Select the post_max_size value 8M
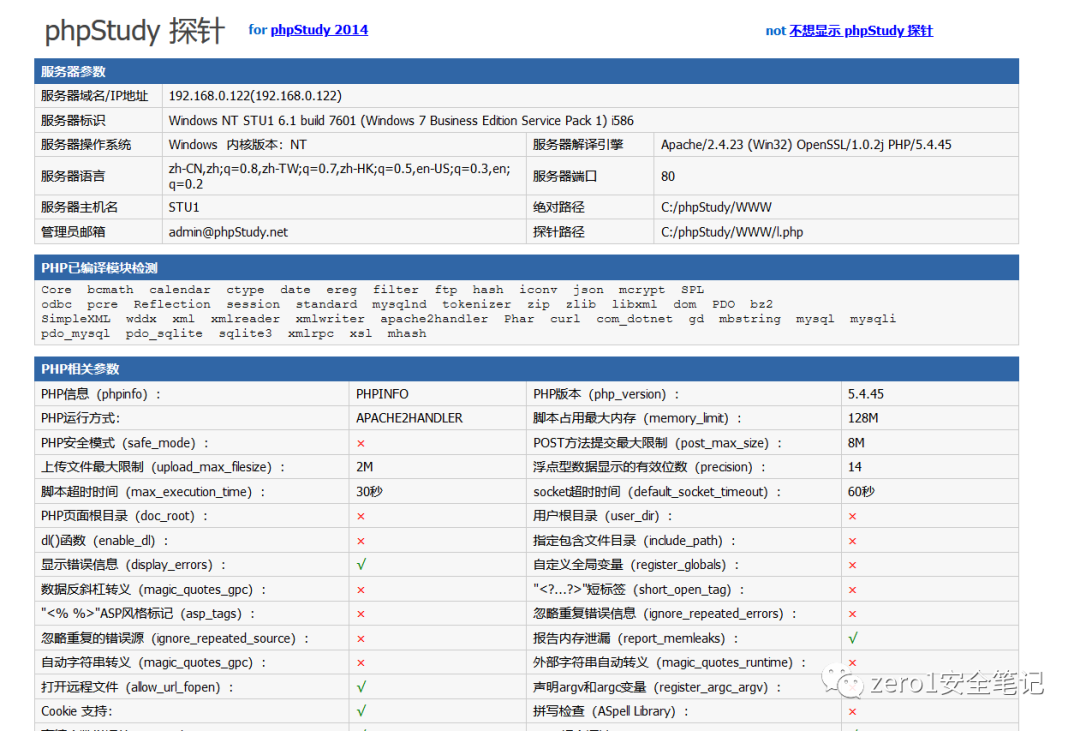This screenshot has width=1080, height=731. (x=856, y=443)
